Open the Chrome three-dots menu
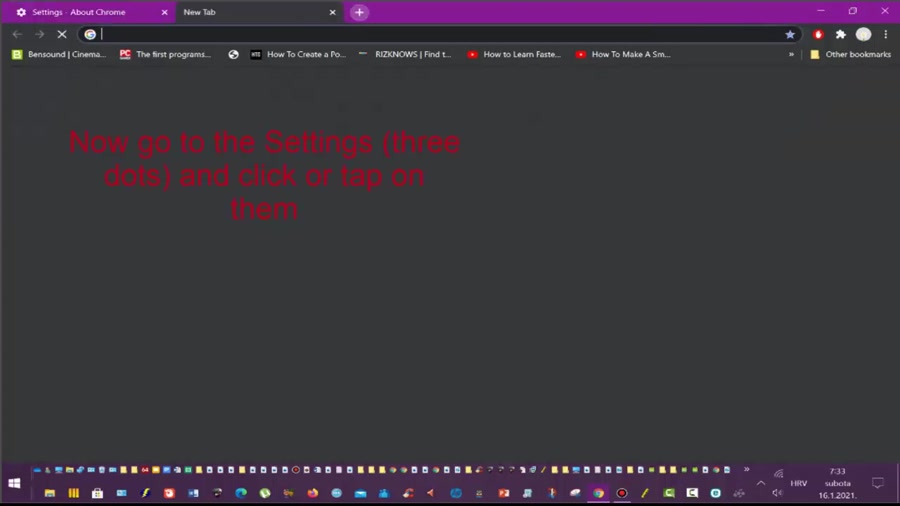900x506 pixels. pyautogui.click(x=885, y=34)
